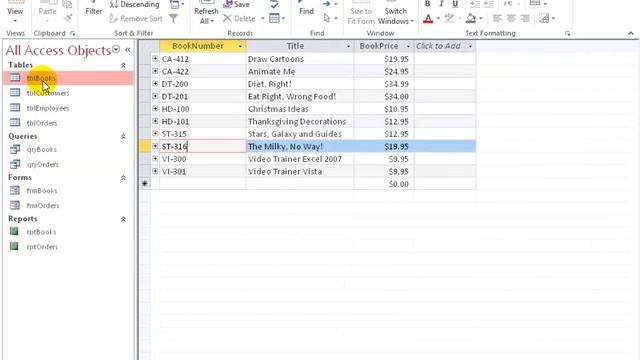Open the frmBooks form
Image resolution: width=640 pixels, height=360 pixels.
tap(68, 191)
